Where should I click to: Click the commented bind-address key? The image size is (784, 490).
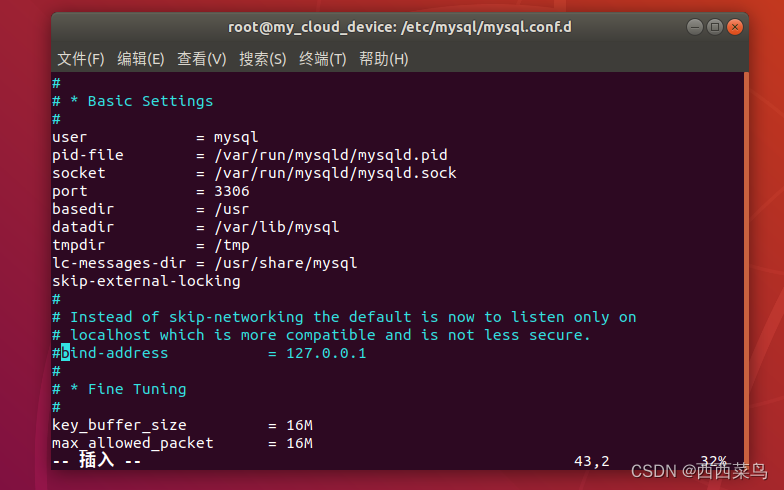[x=110, y=353]
